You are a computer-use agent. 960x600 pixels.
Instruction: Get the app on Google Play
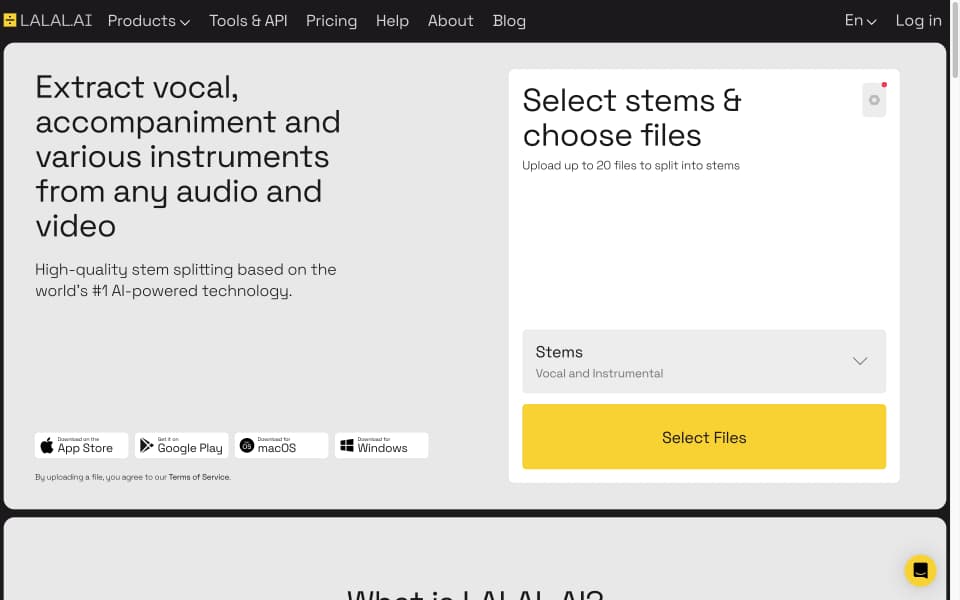pos(181,445)
